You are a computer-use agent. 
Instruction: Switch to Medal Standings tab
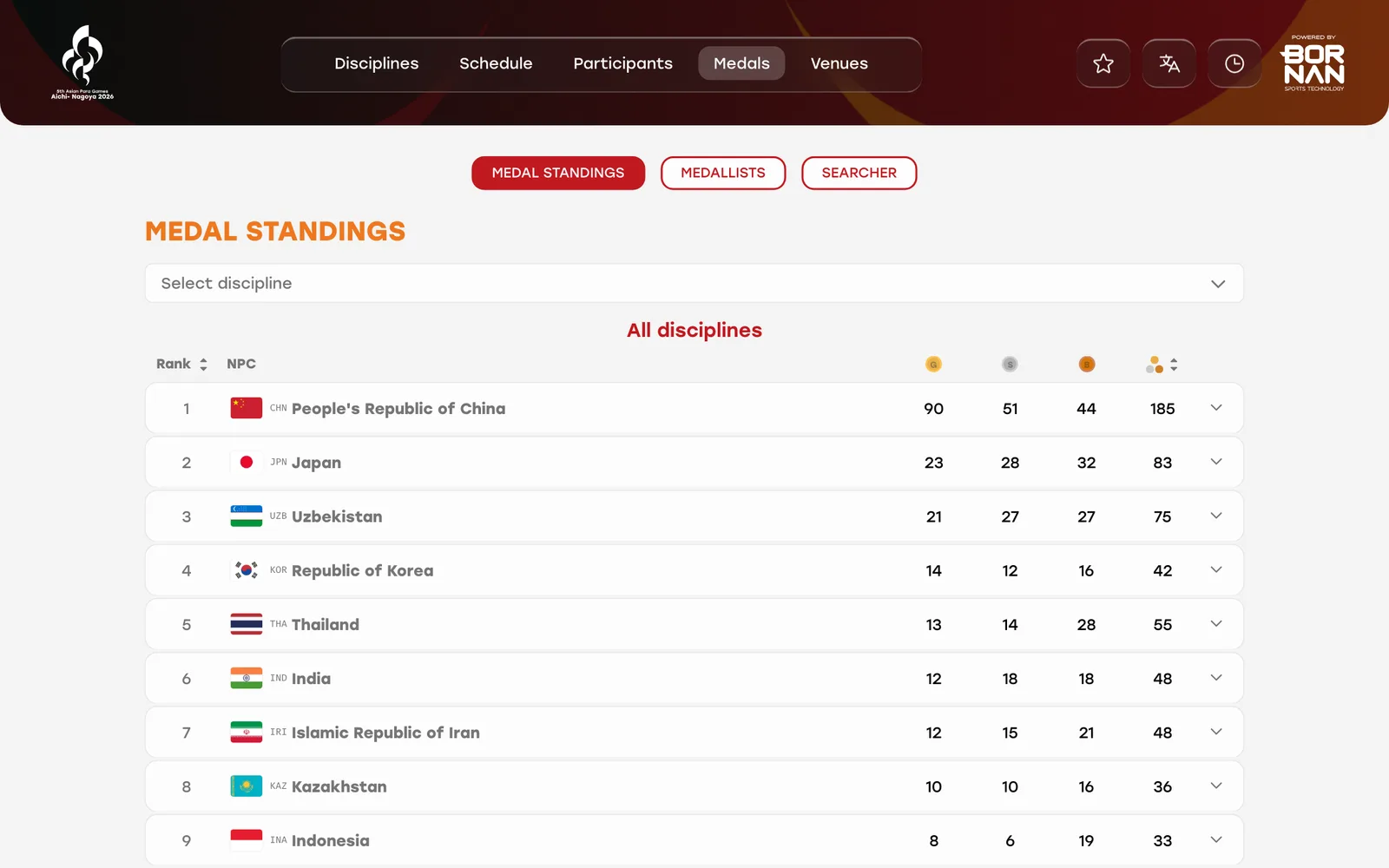coord(558,173)
